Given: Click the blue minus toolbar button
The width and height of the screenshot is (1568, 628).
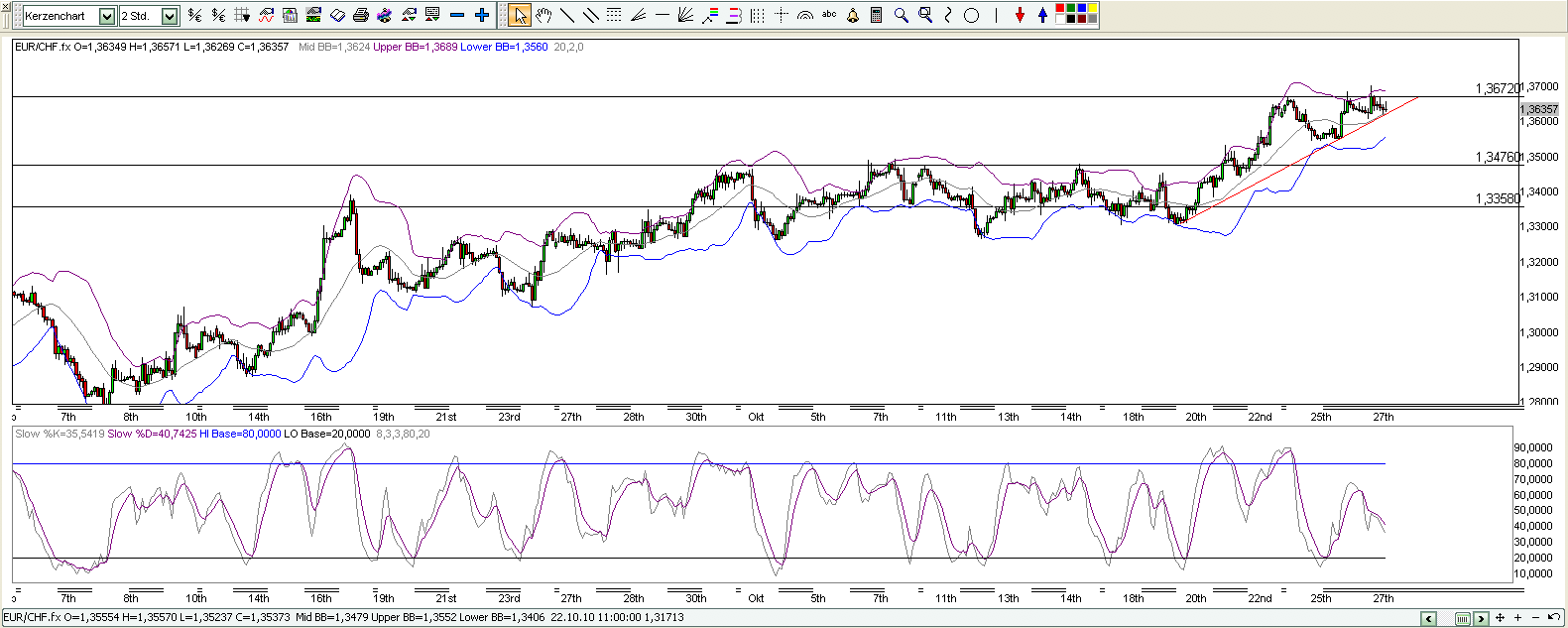Looking at the screenshot, I should click(457, 15).
